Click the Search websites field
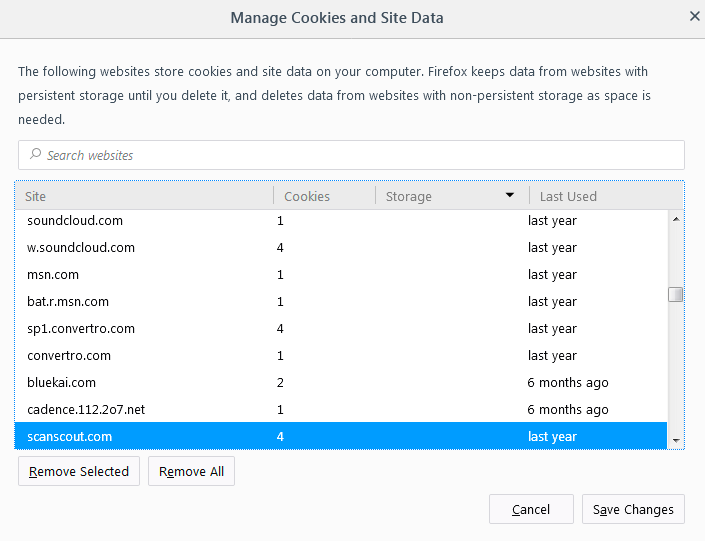 pos(350,155)
